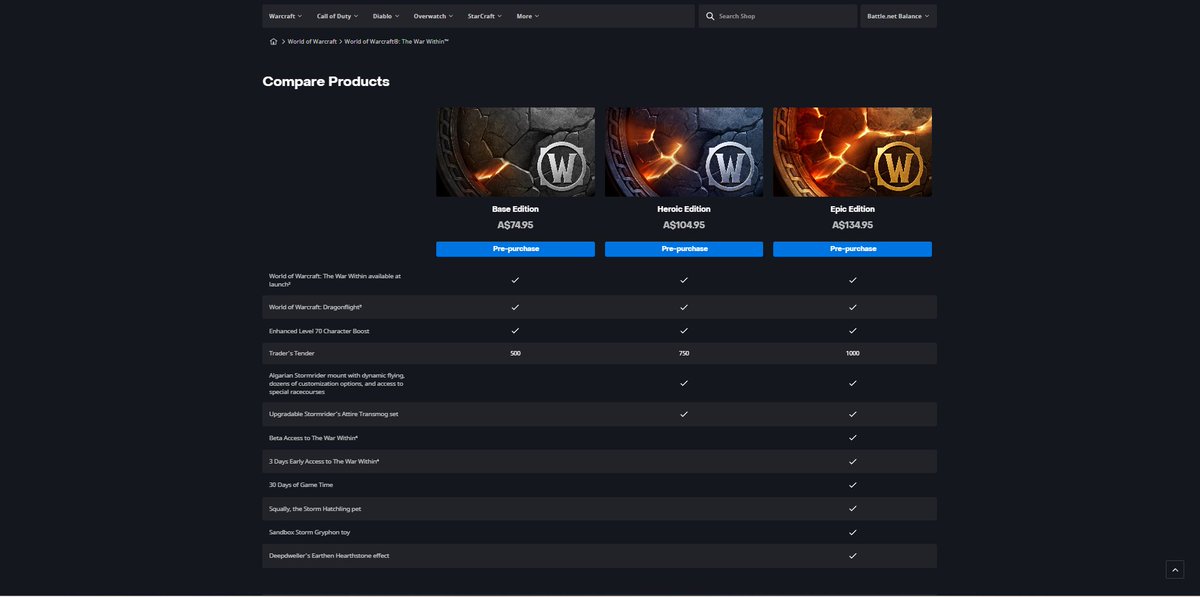The height and width of the screenshot is (597, 1200).
Task: Pre-purchase the Epic Edition
Action: tap(852, 249)
